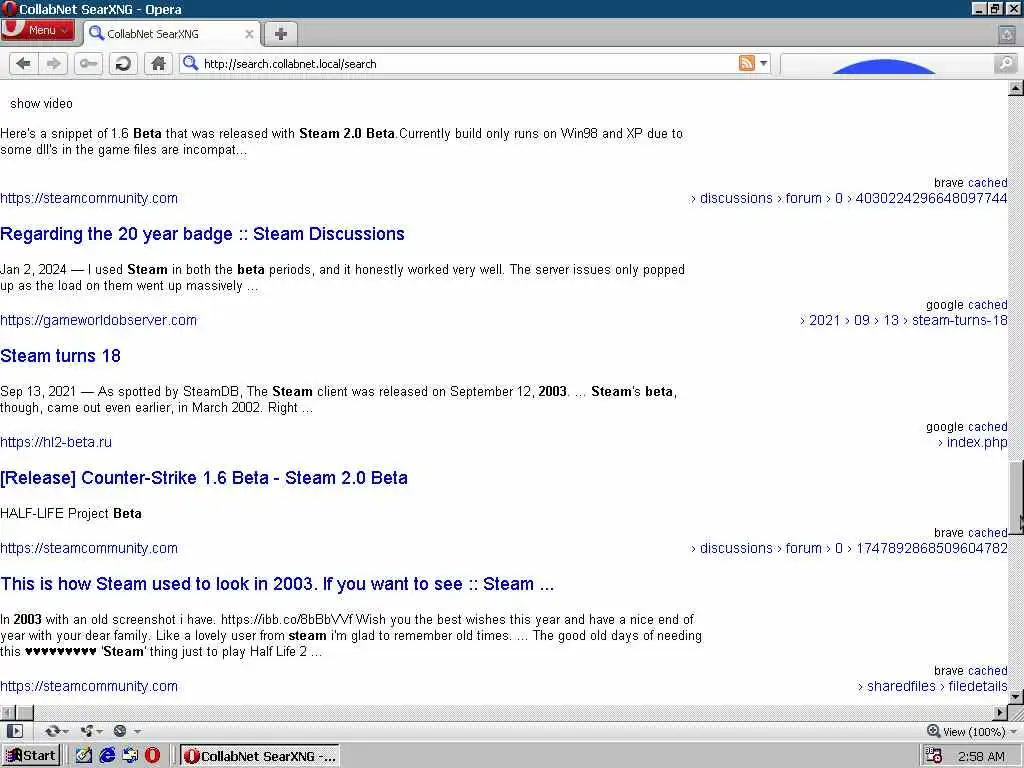Viewport: 1024px width, 768px height.
Task: Click the system tray task scheduler icon
Action: pyautogui.click(x=934, y=756)
